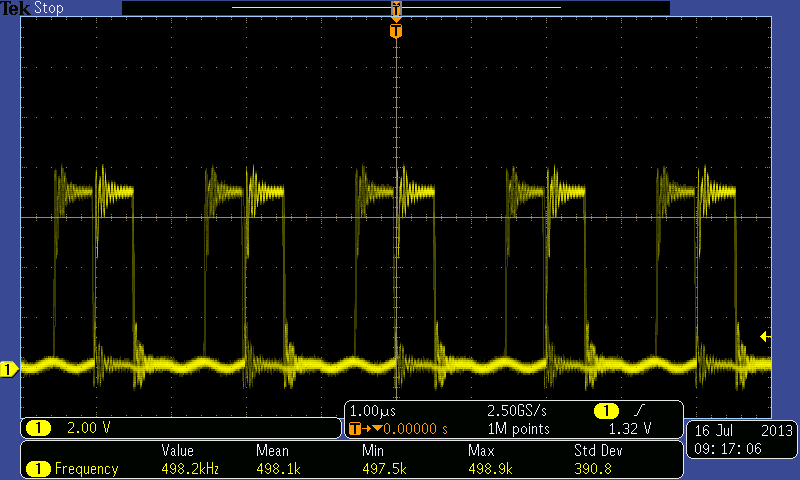The height and width of the screenshot is (480, 800).
Task: Click the Min value 497.5k
Action: pos(384,468)
